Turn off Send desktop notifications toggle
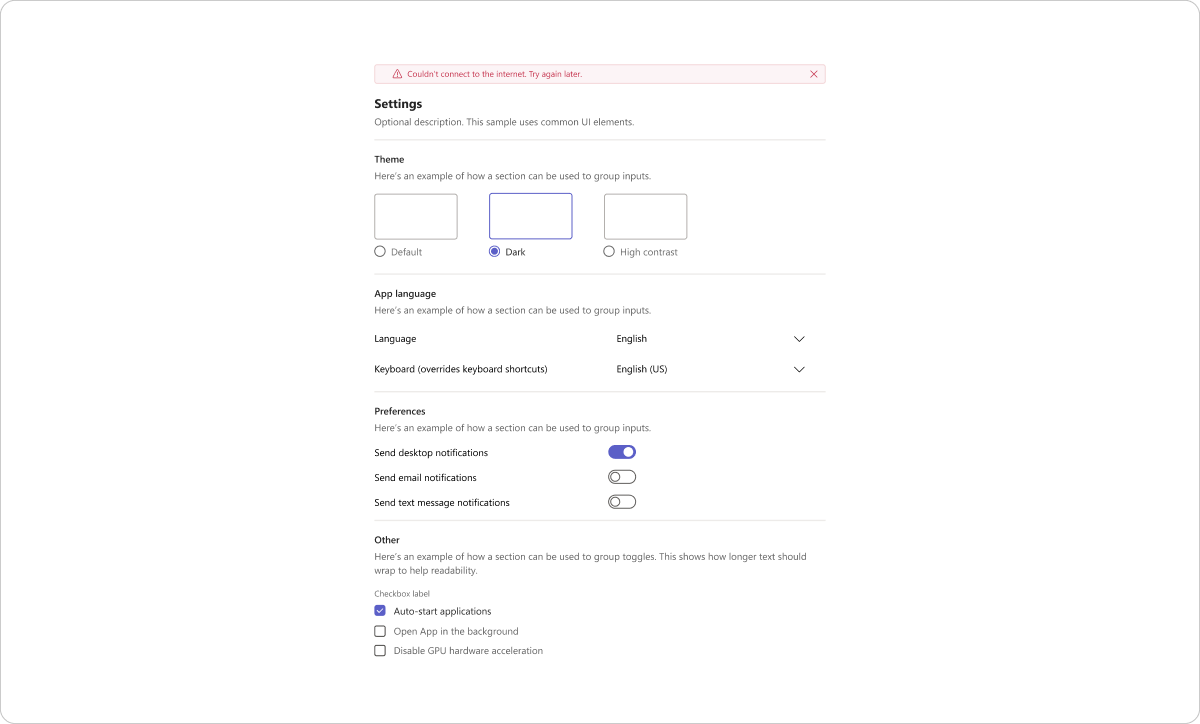1200x724 pixels. coord(622,453)
